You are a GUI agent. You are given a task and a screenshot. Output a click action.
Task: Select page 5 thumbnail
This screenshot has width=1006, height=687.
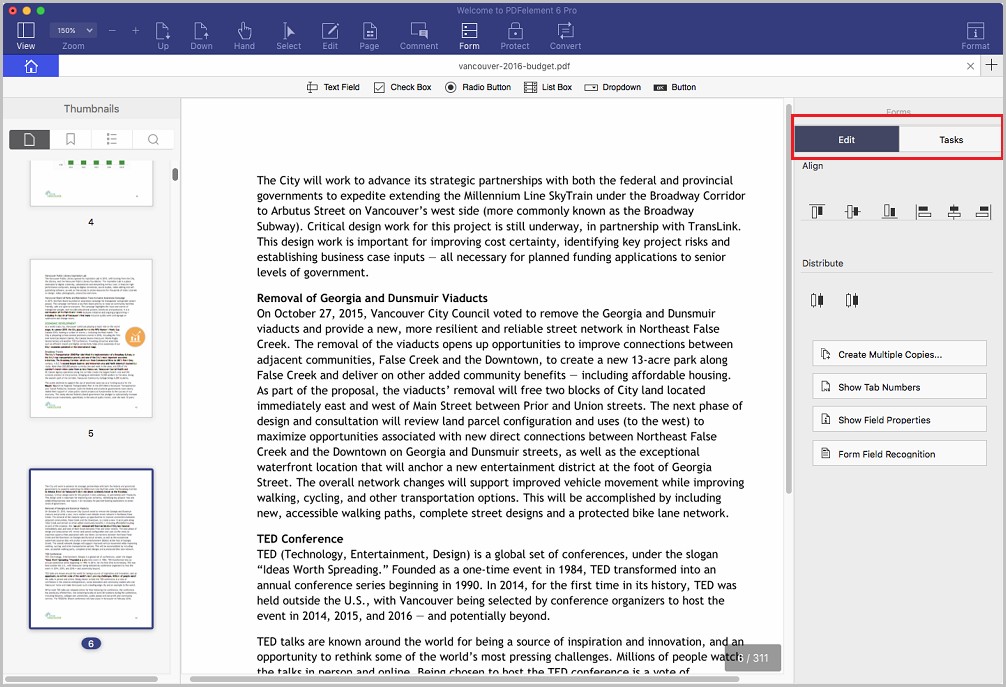91,339
